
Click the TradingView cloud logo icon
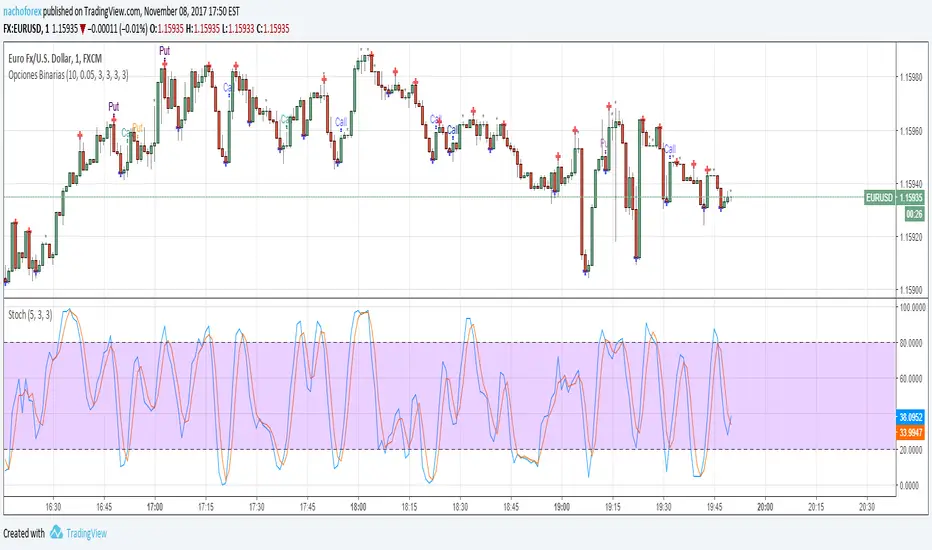56,532
